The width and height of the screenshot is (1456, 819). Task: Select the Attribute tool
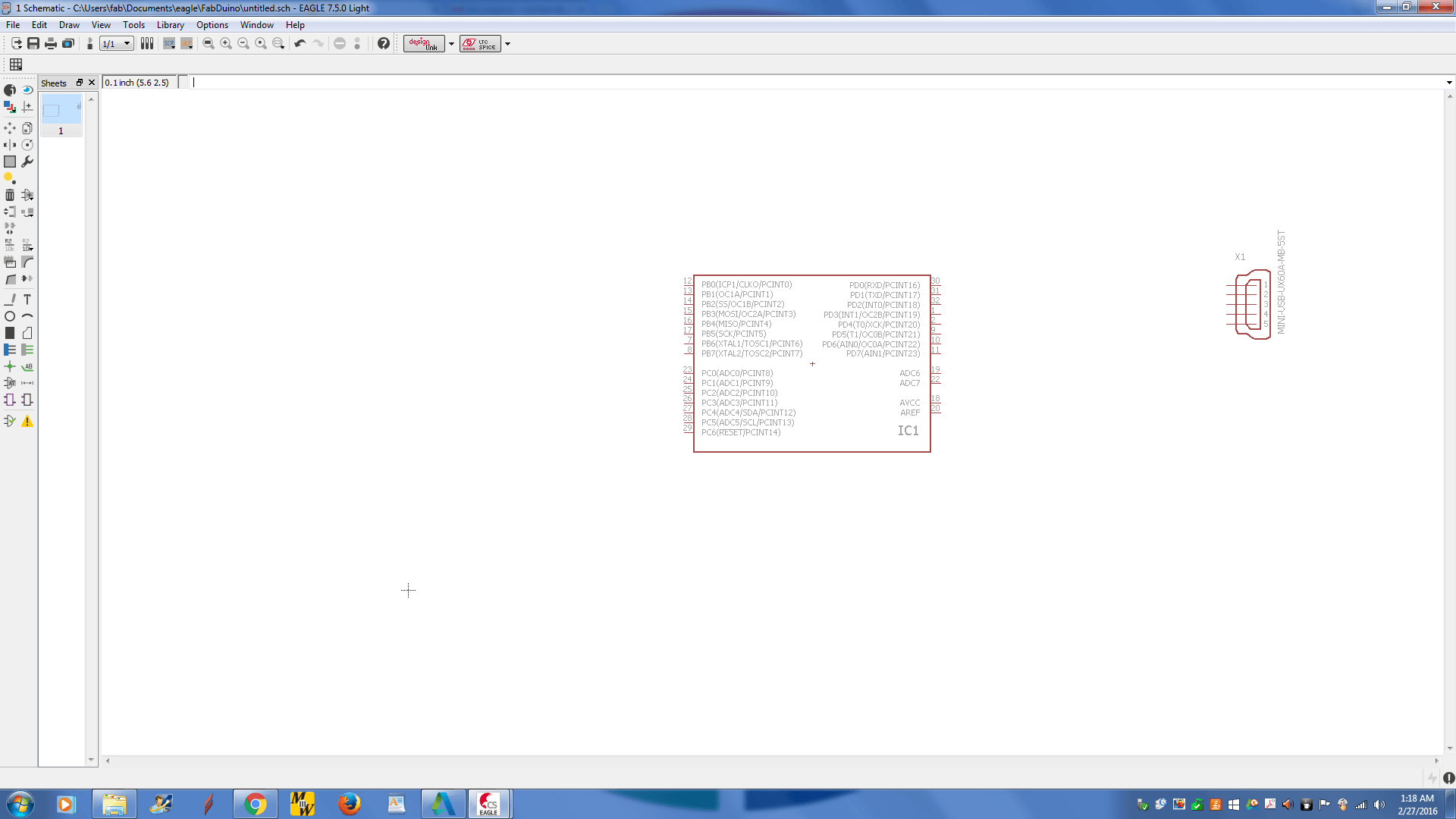(x=10, y=383)
